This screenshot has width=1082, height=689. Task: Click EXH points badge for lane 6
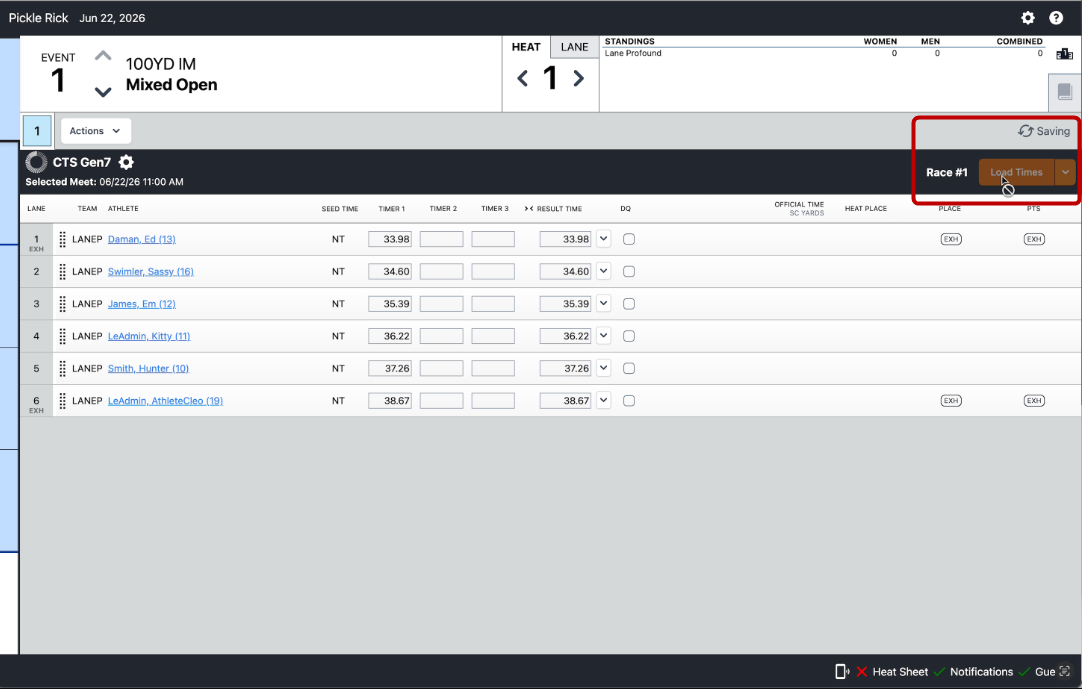point(1034,400)
